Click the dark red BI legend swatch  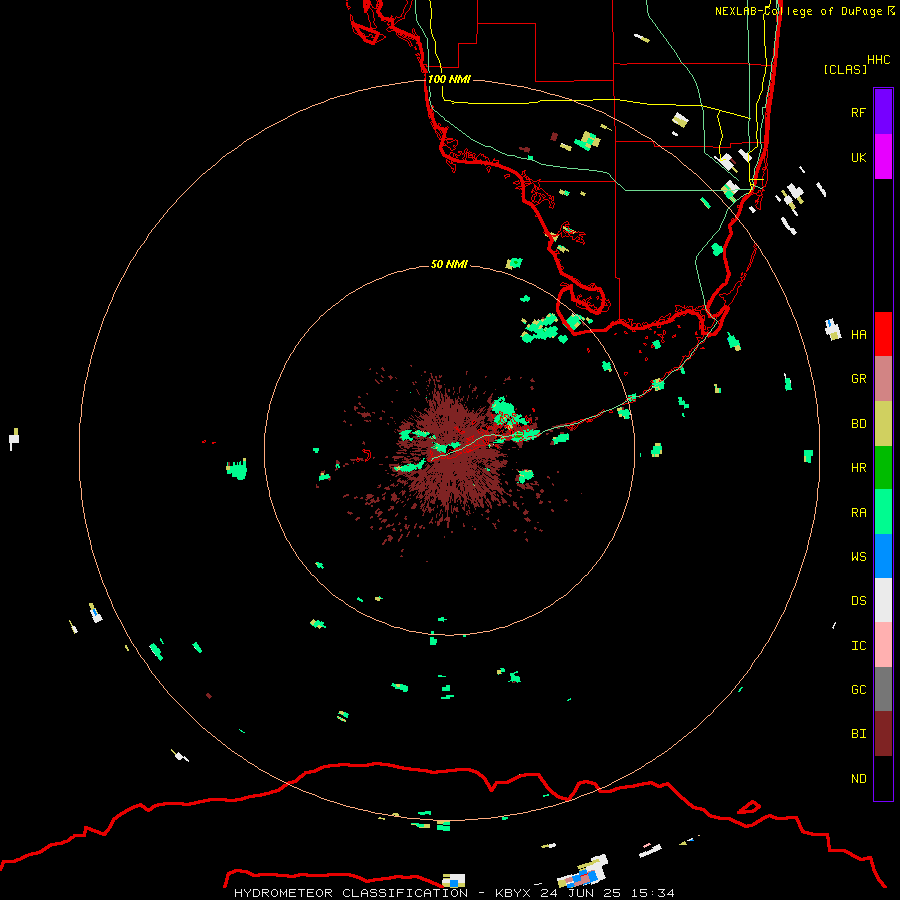coord(883,734)
